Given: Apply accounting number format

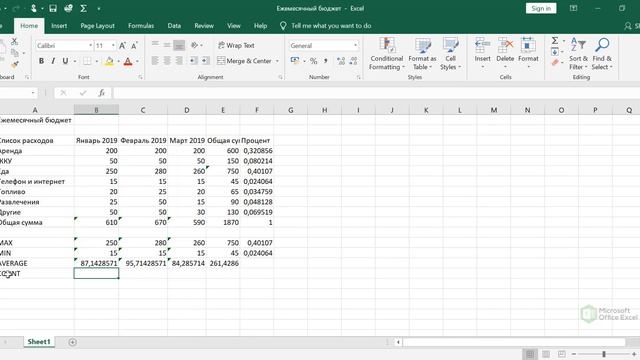Looking at the screenshot, I should coord(295,61).
